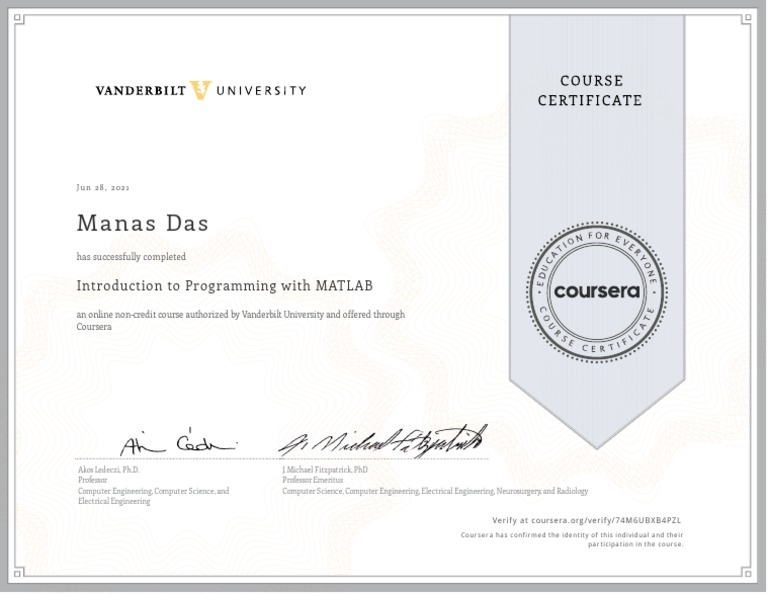Click the 'UNIVERSITY' wordmark text
The height and width of the screenshot is (594, 768).
(x=261, y=91)
